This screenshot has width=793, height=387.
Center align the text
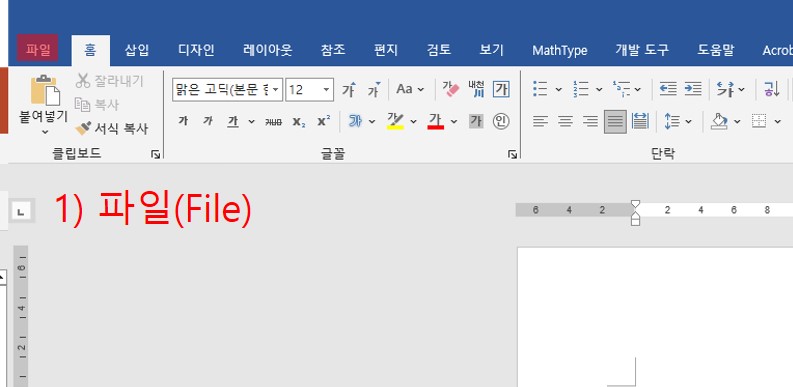(565, 121)
